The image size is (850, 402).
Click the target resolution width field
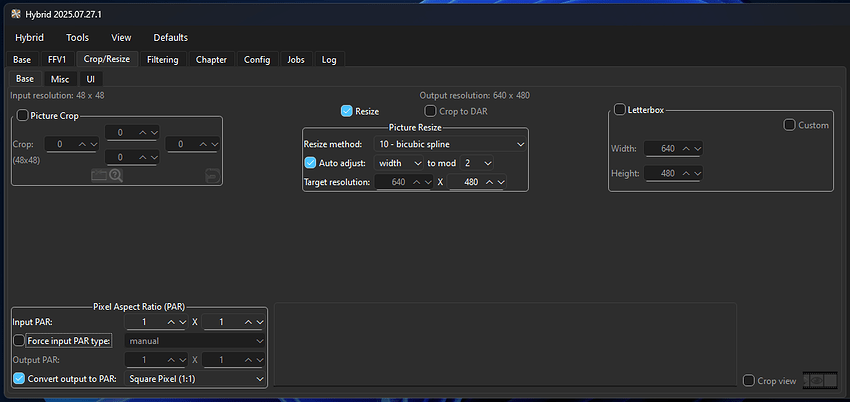pyautogui.click(x=397, y=182)
